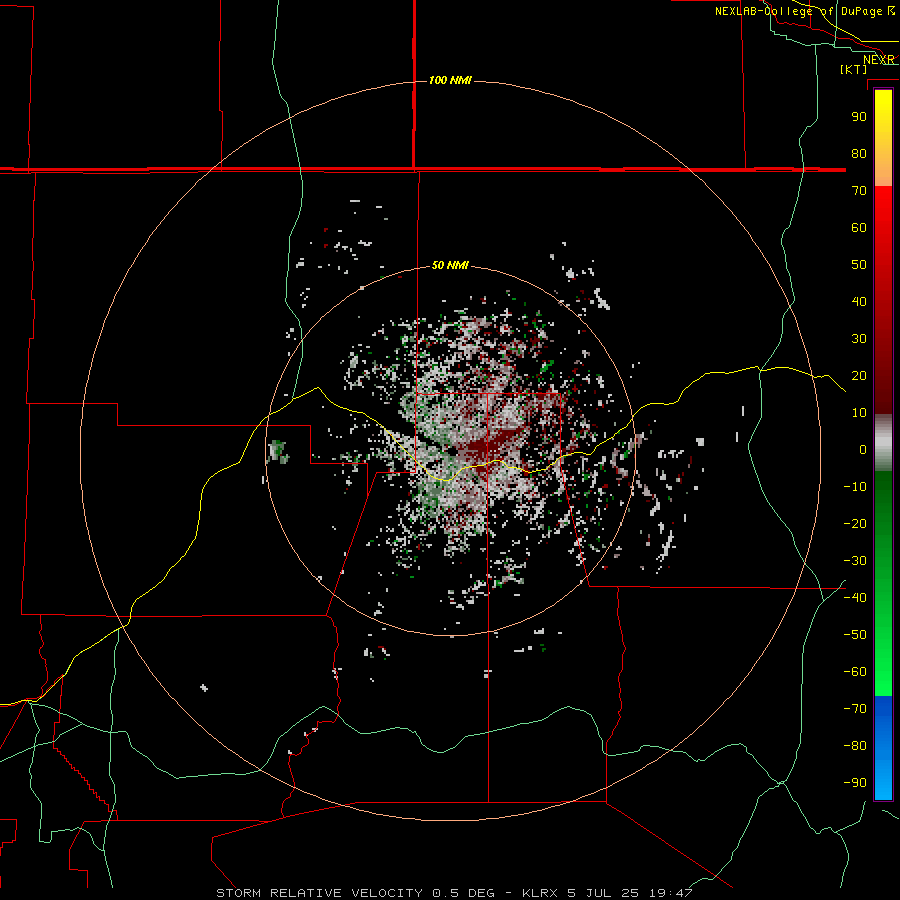Click the 0 knot label on velocity scale
Screen dimensions: 900x900
863,449
